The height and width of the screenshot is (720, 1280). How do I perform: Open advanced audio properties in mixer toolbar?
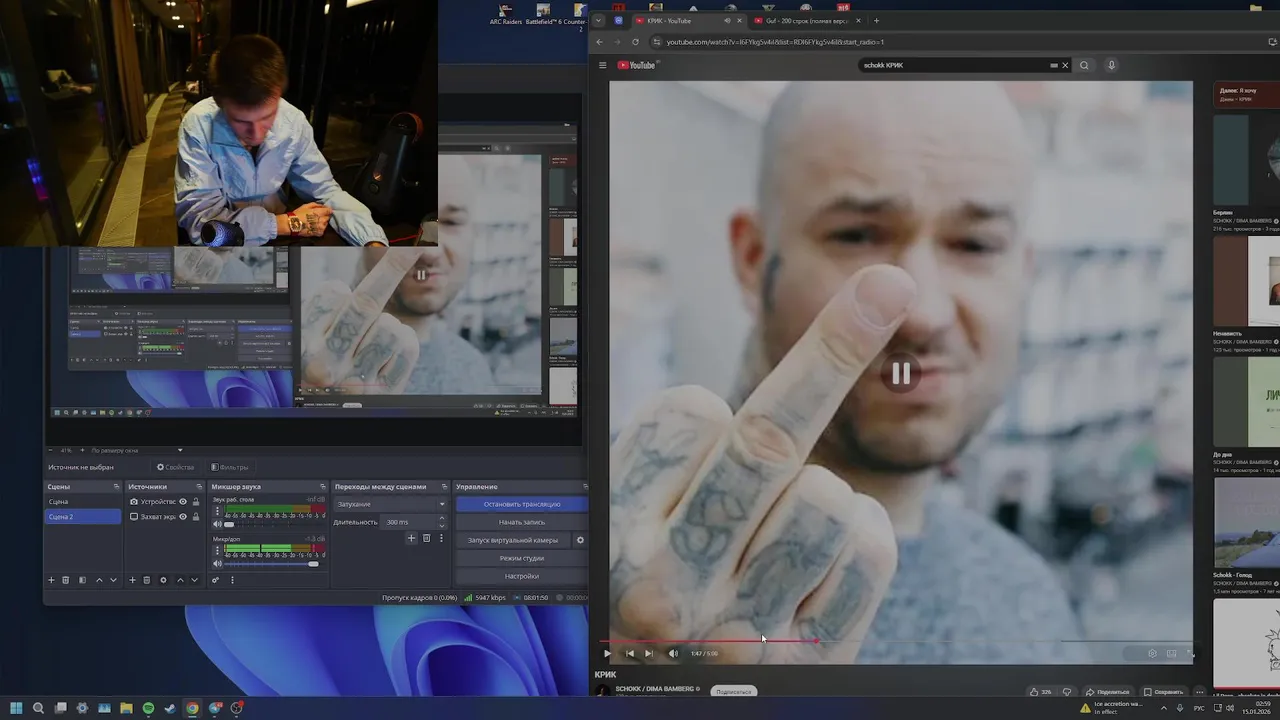[x=215, y=580]
